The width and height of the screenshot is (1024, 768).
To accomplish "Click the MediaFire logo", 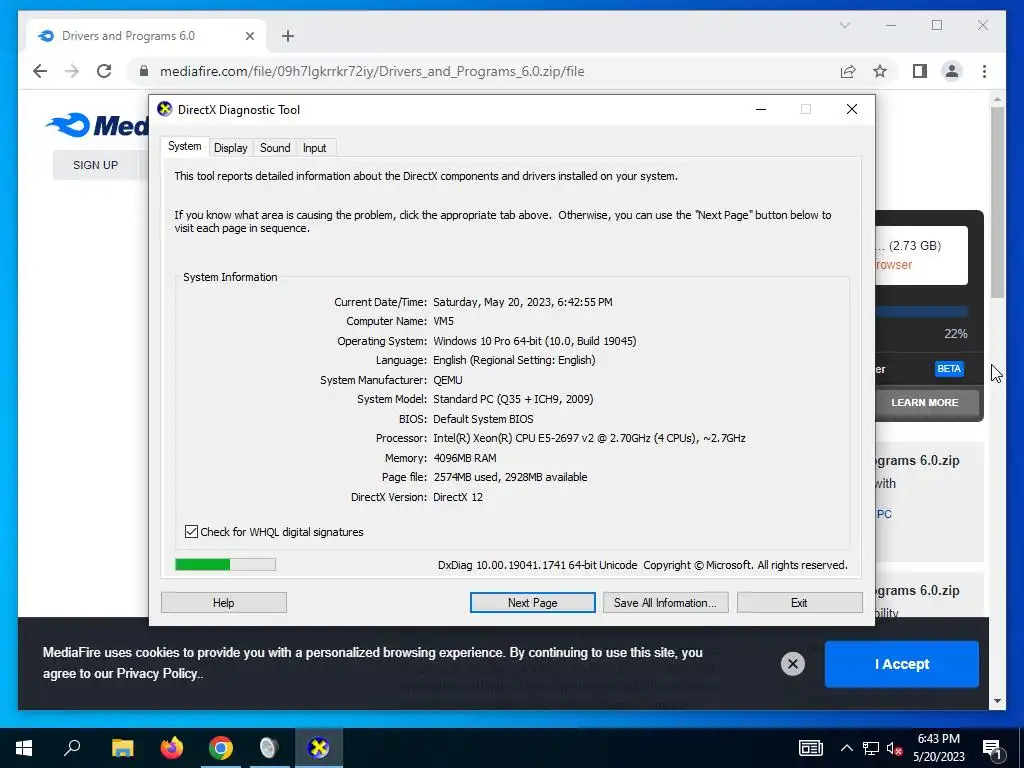I will 98,125.
